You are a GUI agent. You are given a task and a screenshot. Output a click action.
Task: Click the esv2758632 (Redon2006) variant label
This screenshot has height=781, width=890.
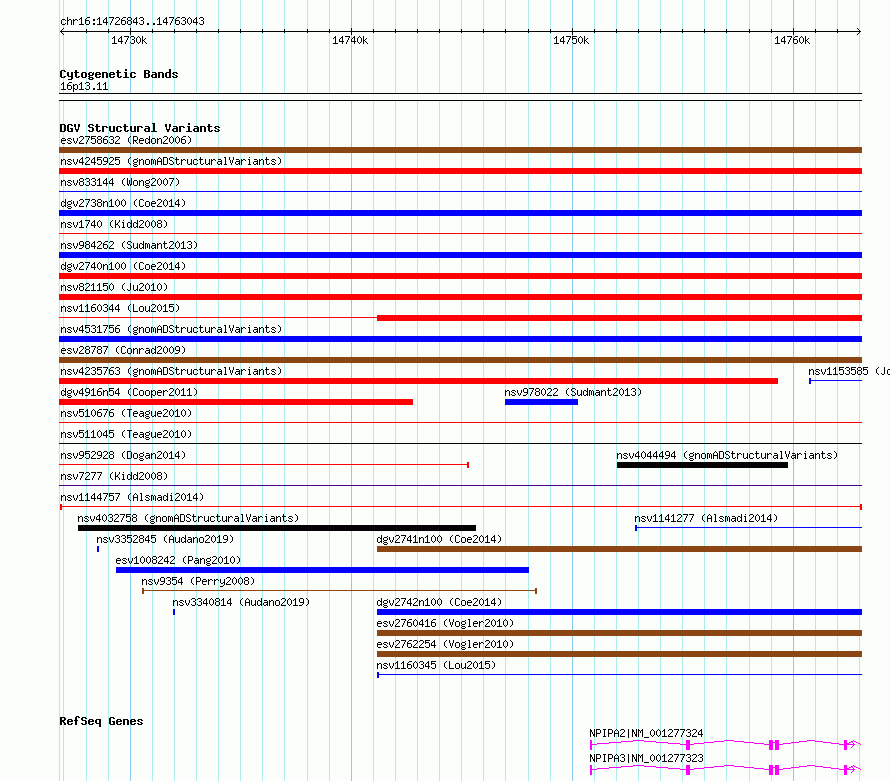coord(126,140)
